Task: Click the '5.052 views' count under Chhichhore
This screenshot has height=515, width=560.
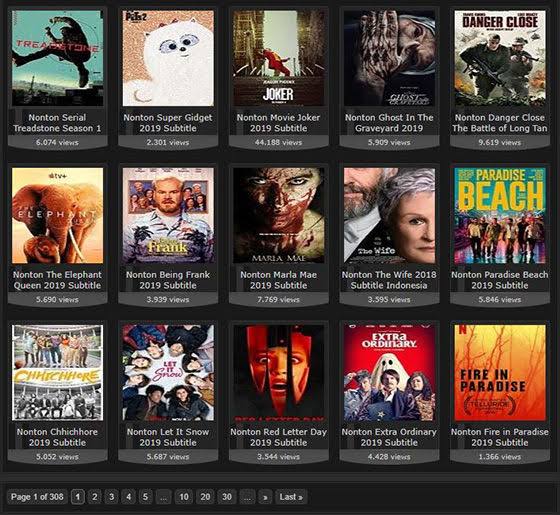Action: tap(57, 456)
